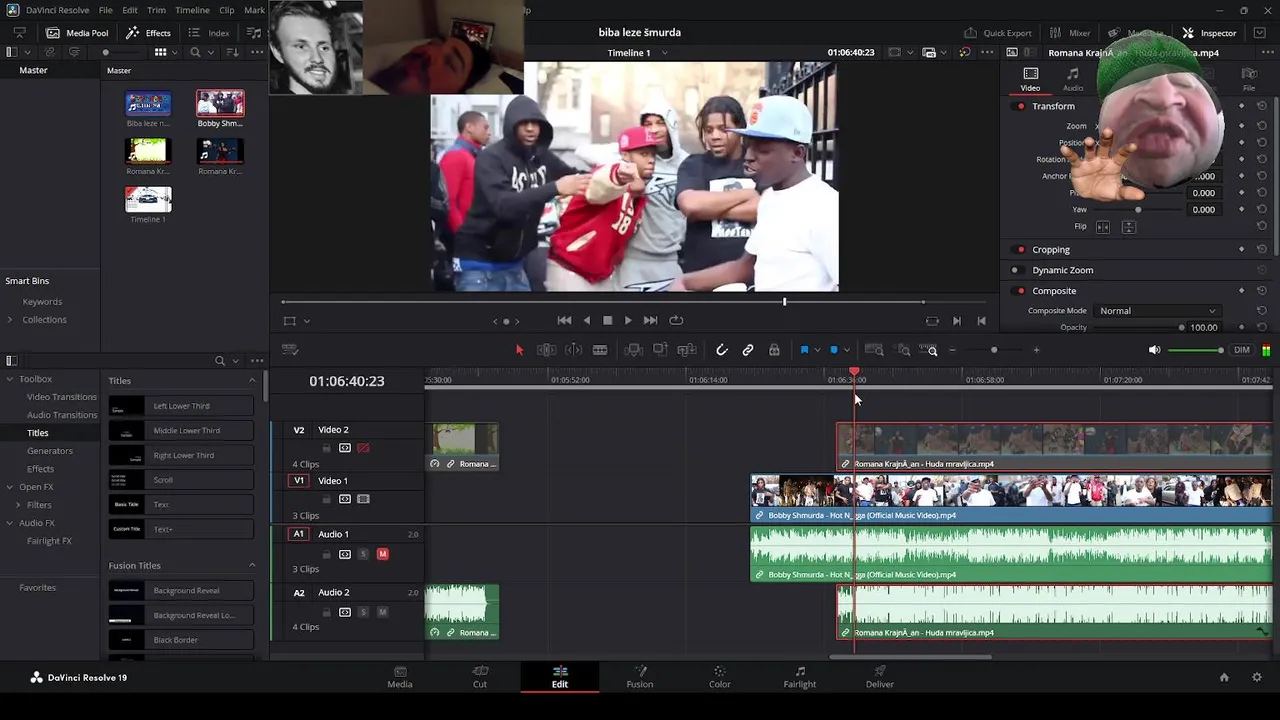Select Video Transitions in Toolbox
Viewport: 1280px width, 720px height.
pos(61,397)
